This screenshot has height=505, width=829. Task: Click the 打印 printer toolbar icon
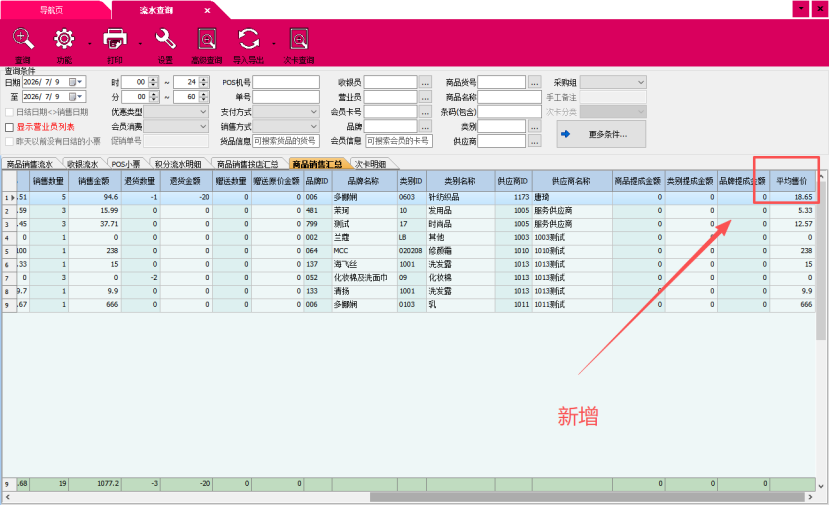point(115,39)
